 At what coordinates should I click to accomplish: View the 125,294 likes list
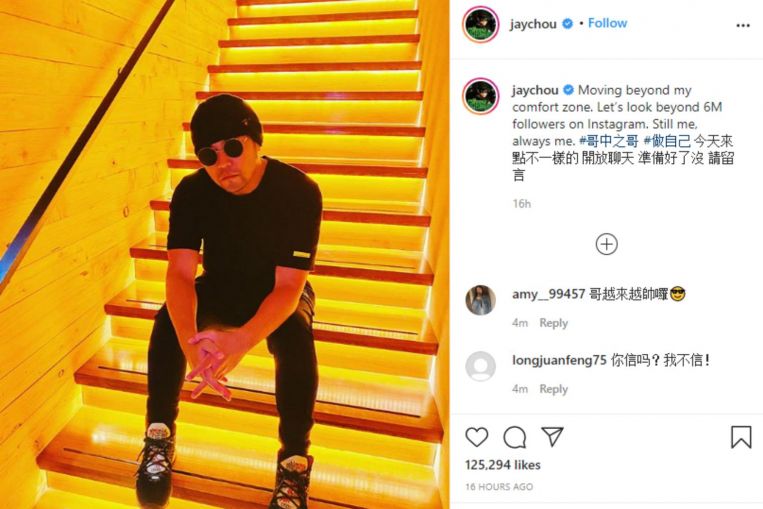point(503,465)
